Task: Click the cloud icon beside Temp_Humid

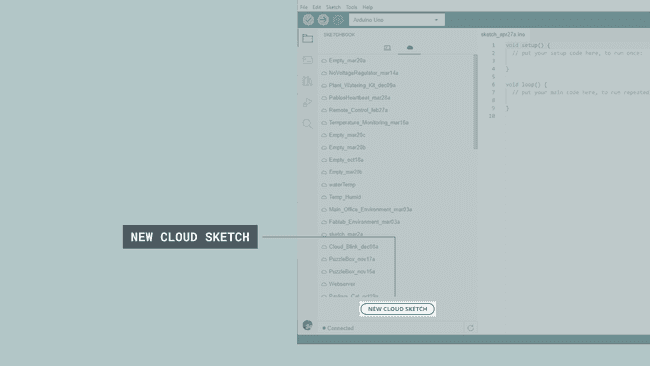Action: click(x=324, y=197)
